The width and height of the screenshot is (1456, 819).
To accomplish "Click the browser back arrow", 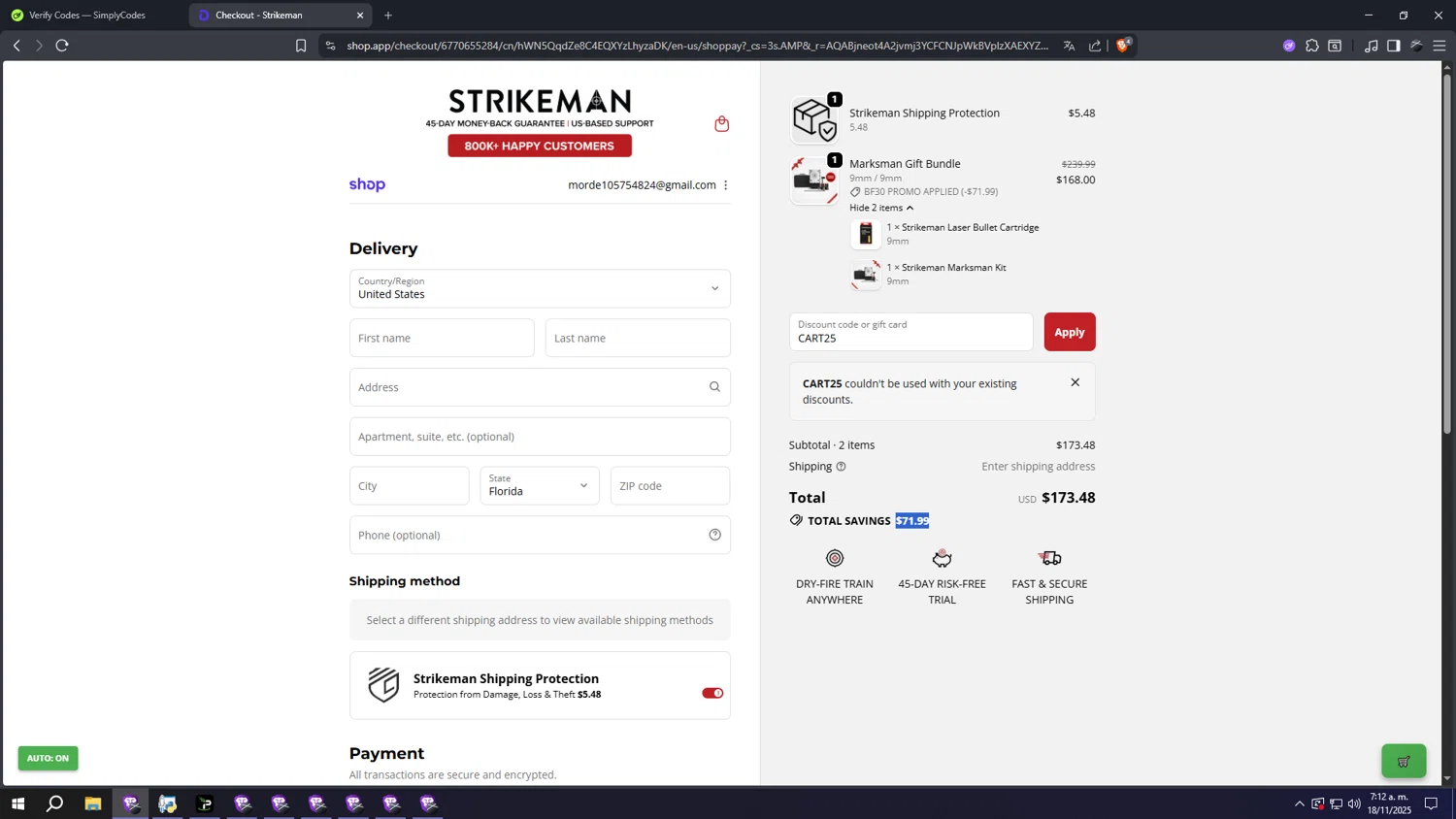I will point(17,46).
